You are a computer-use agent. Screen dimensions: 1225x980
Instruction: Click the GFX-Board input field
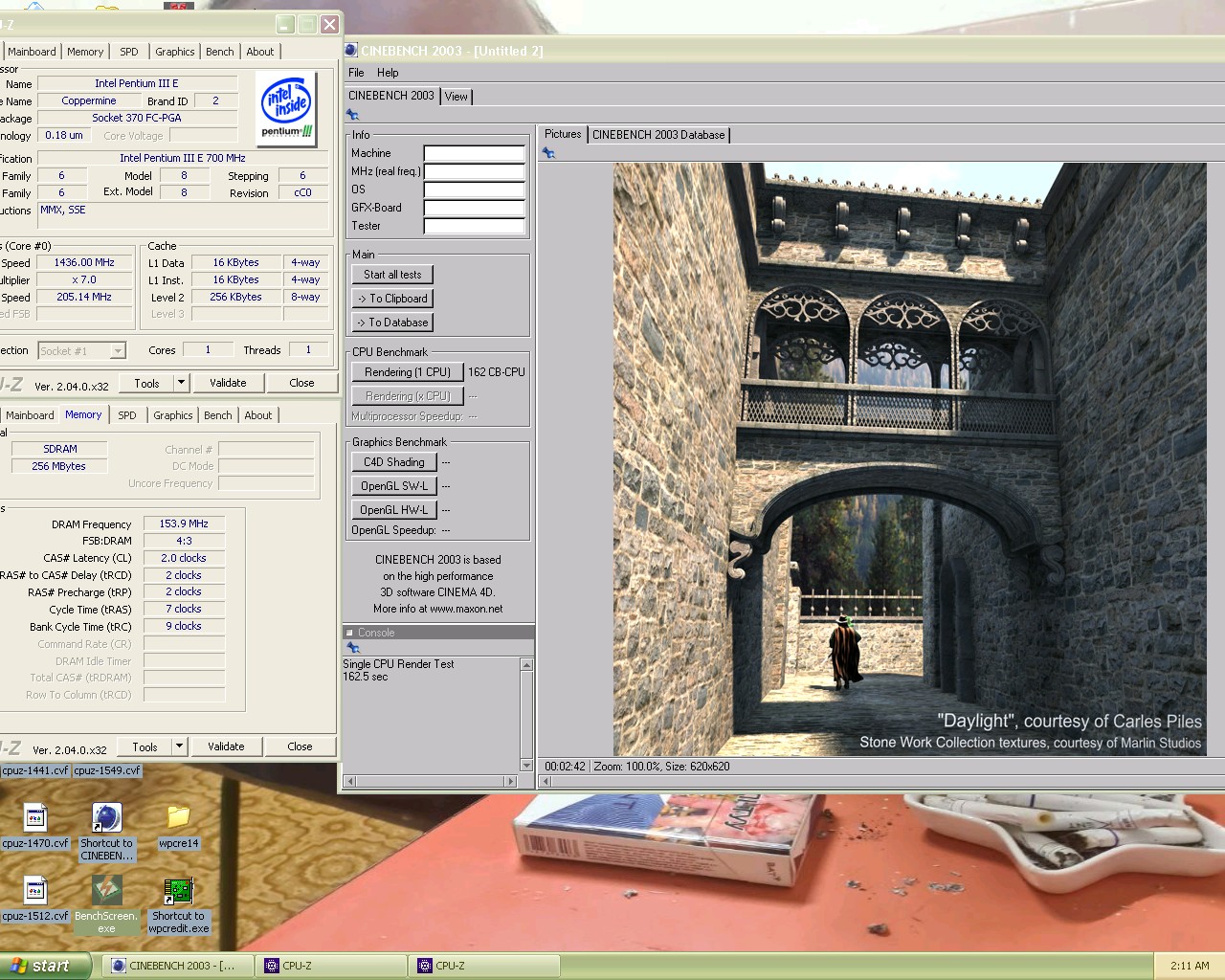pyautogui.click(x=475, y=208)
